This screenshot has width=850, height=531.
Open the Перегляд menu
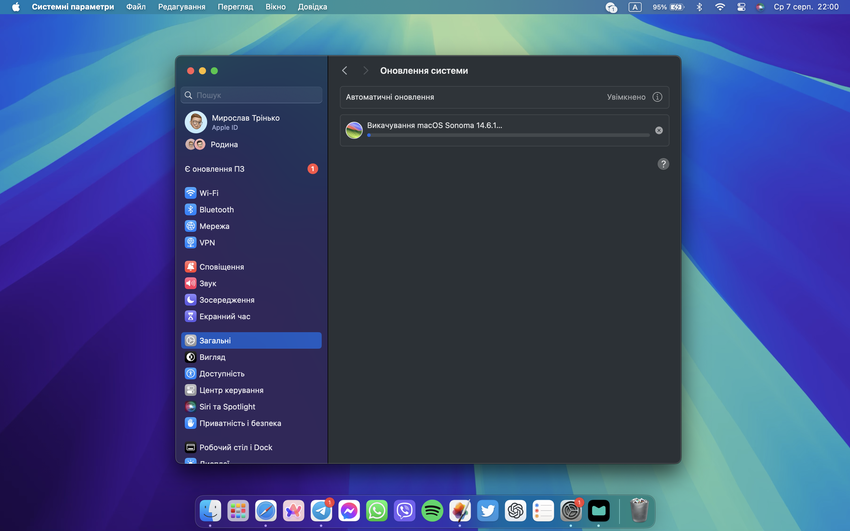[235, 7]
